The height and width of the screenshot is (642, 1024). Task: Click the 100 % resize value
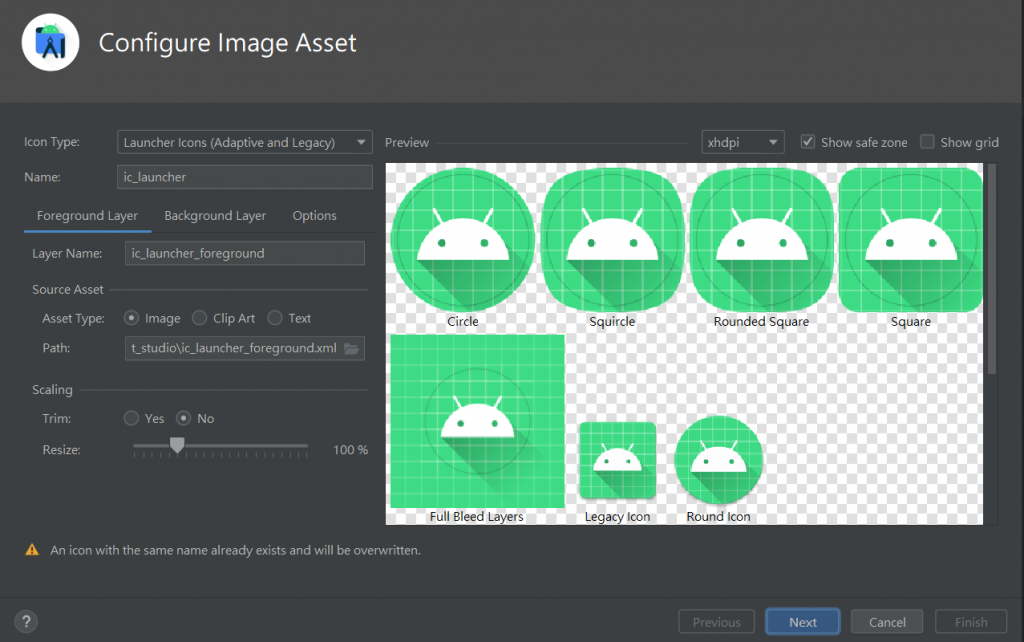click(x=351, y=450)
